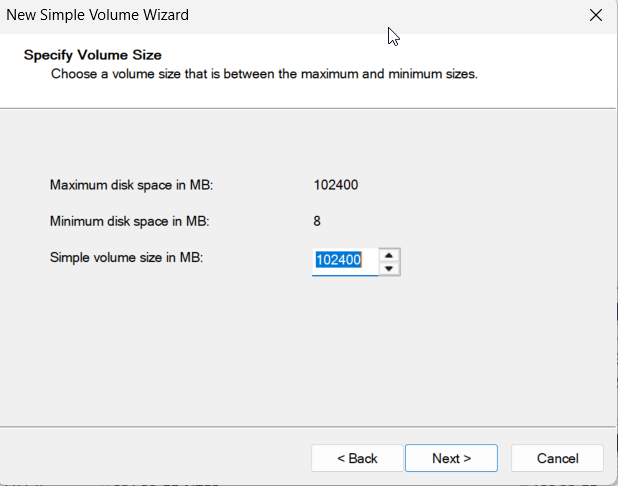
Task: Go to the Next wizard step
Action: pyautogui.click(x=451, y=458)
